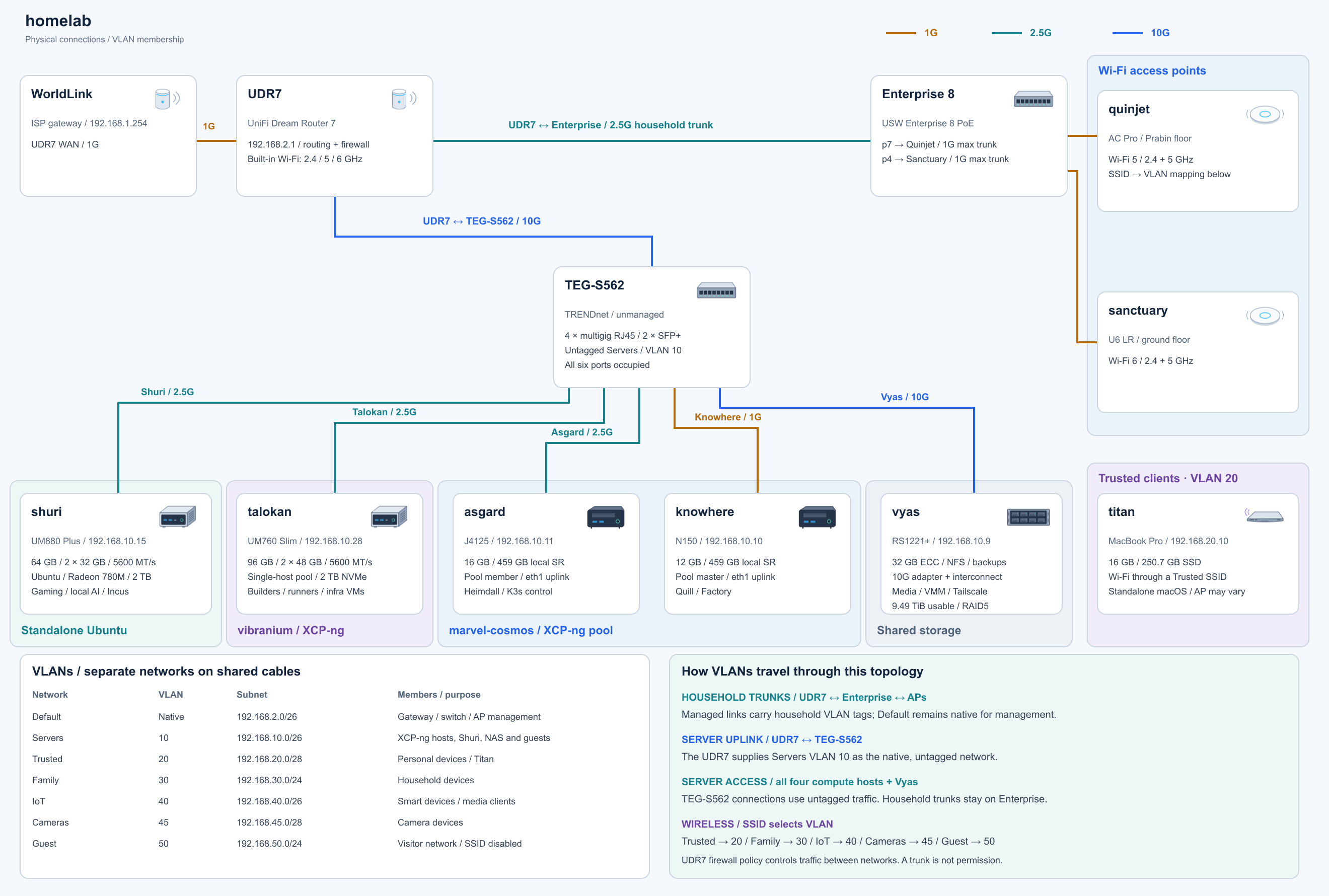Viewport: 1329px width, 896px height.
Task: Select the Enterprise 8 card title
Action: [918, 94]
